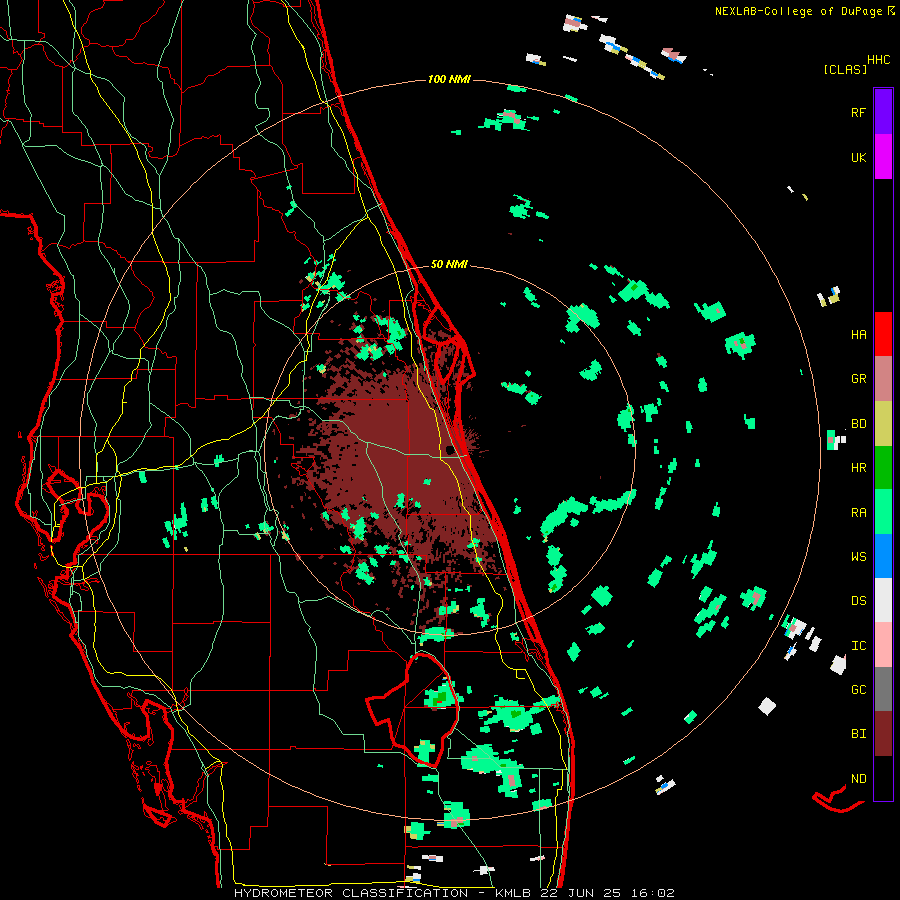Click the black radar site dot on the coast
This screenshot has height=900, width=900.
click(451, 449)
